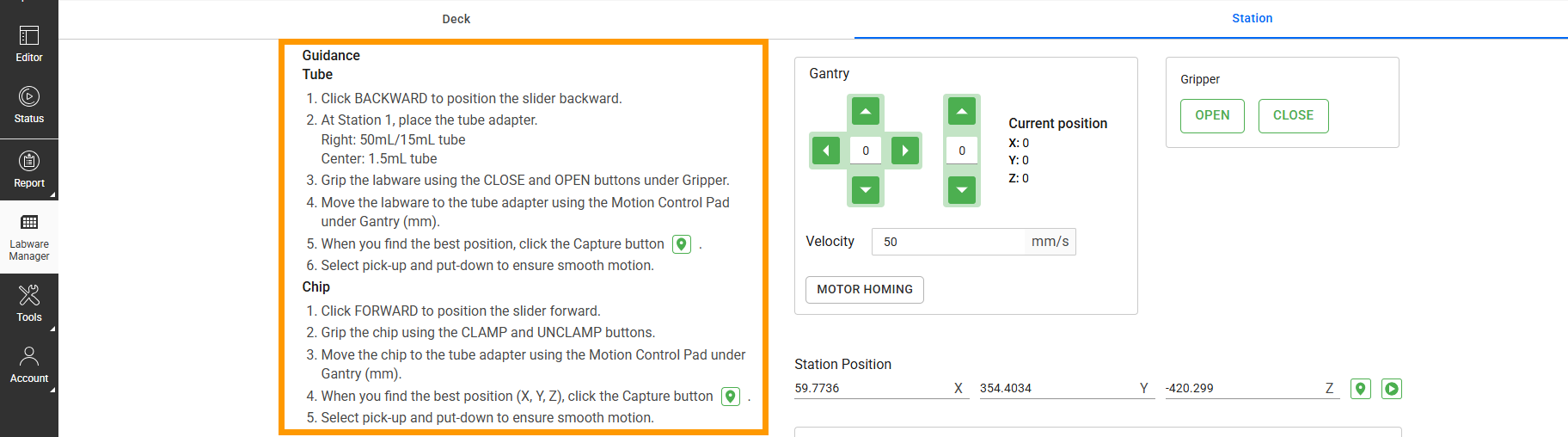Click the MOTOR HOMING button
Image resolution: width=1568 pixels, height=437 pixels.
pos(864,290)
